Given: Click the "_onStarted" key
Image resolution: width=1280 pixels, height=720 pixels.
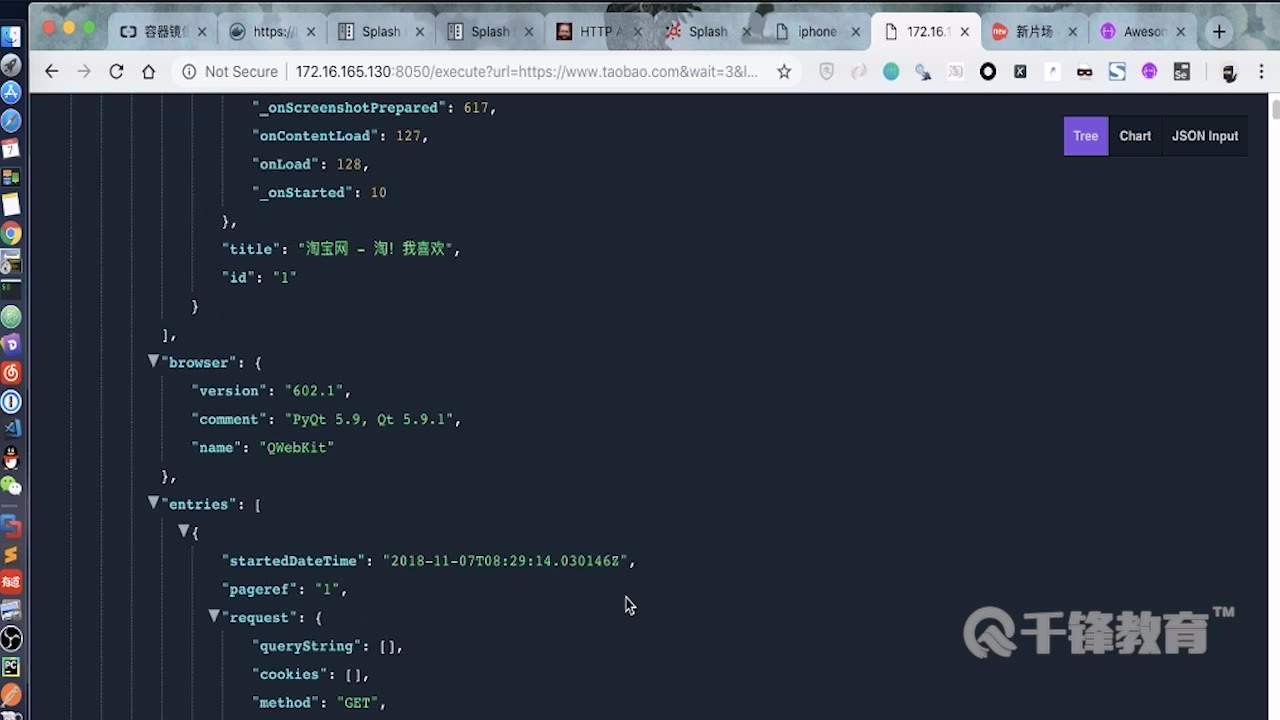Looking at the screenshot, I should 305,192.
